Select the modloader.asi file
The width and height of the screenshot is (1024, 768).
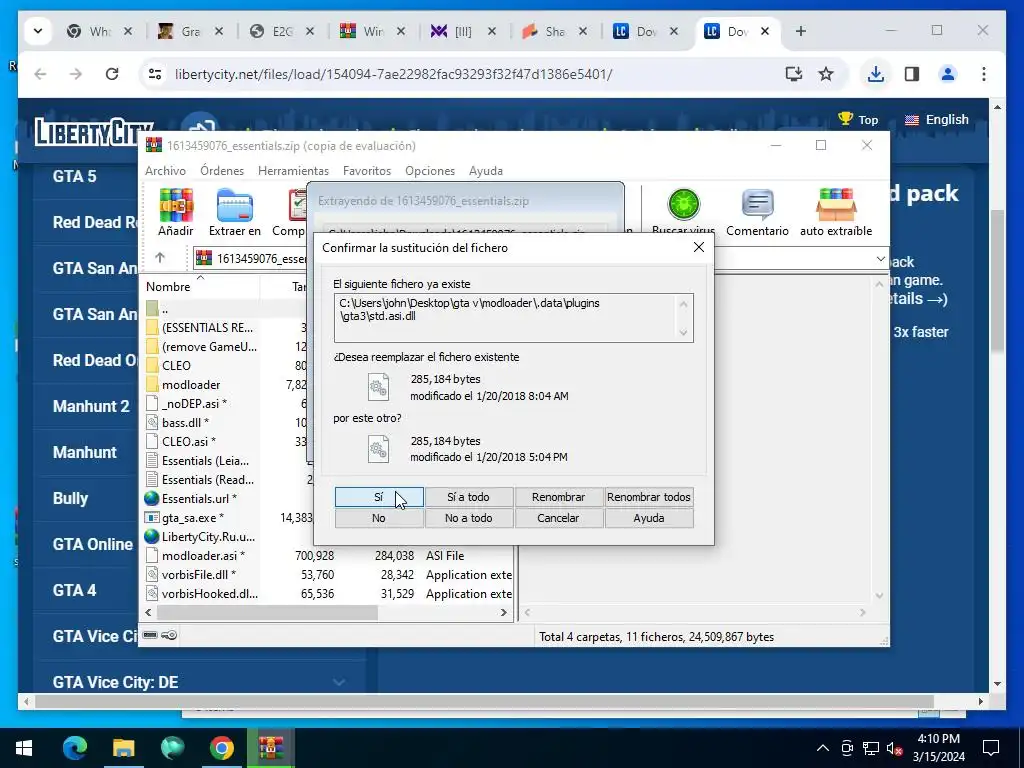point(203,556)
